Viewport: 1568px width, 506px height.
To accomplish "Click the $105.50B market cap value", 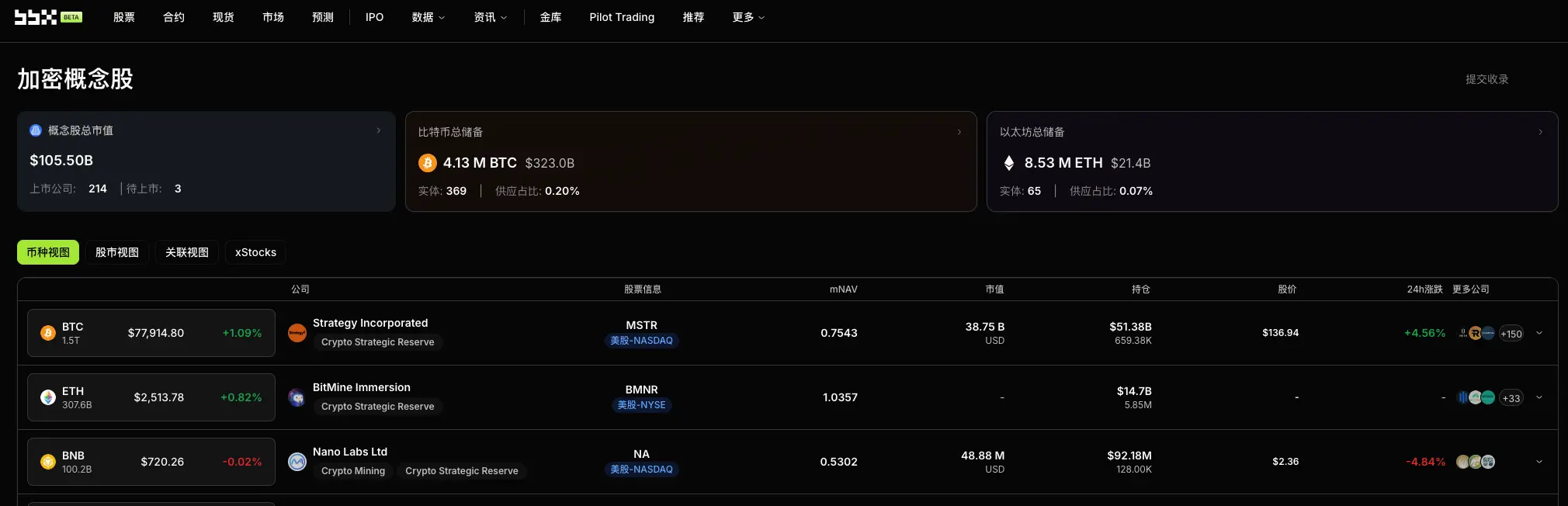I will click(x=61, y=161).
